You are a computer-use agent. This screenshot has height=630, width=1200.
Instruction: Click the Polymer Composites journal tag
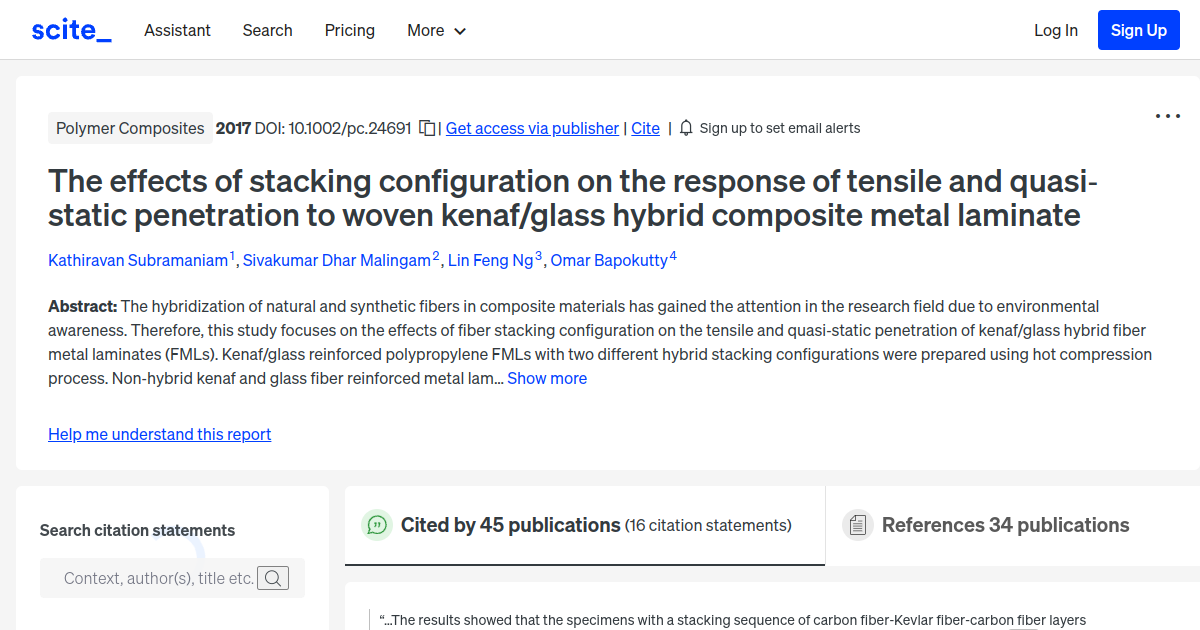130,128
